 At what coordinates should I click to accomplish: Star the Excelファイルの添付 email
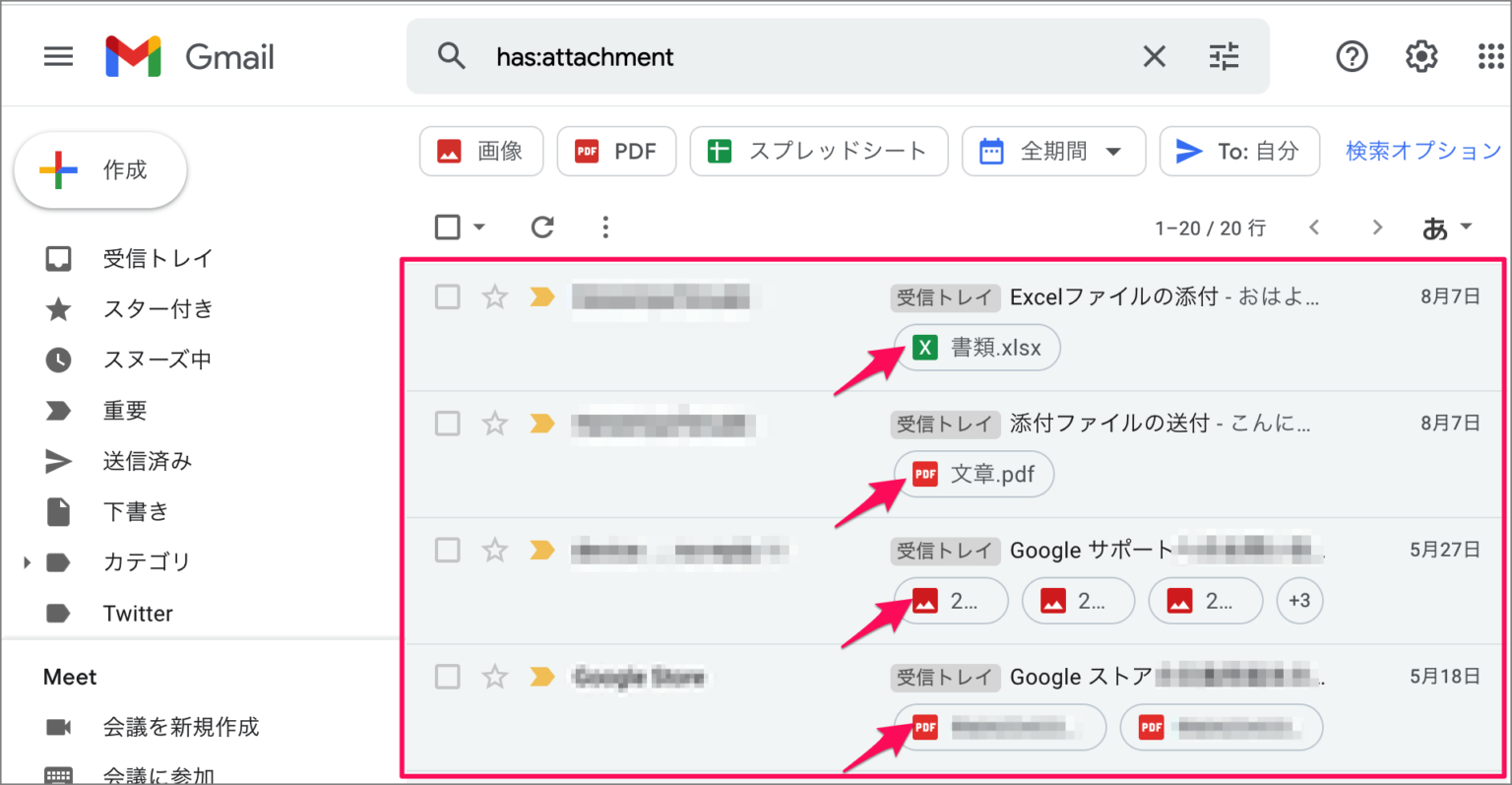tap(494, 296)
